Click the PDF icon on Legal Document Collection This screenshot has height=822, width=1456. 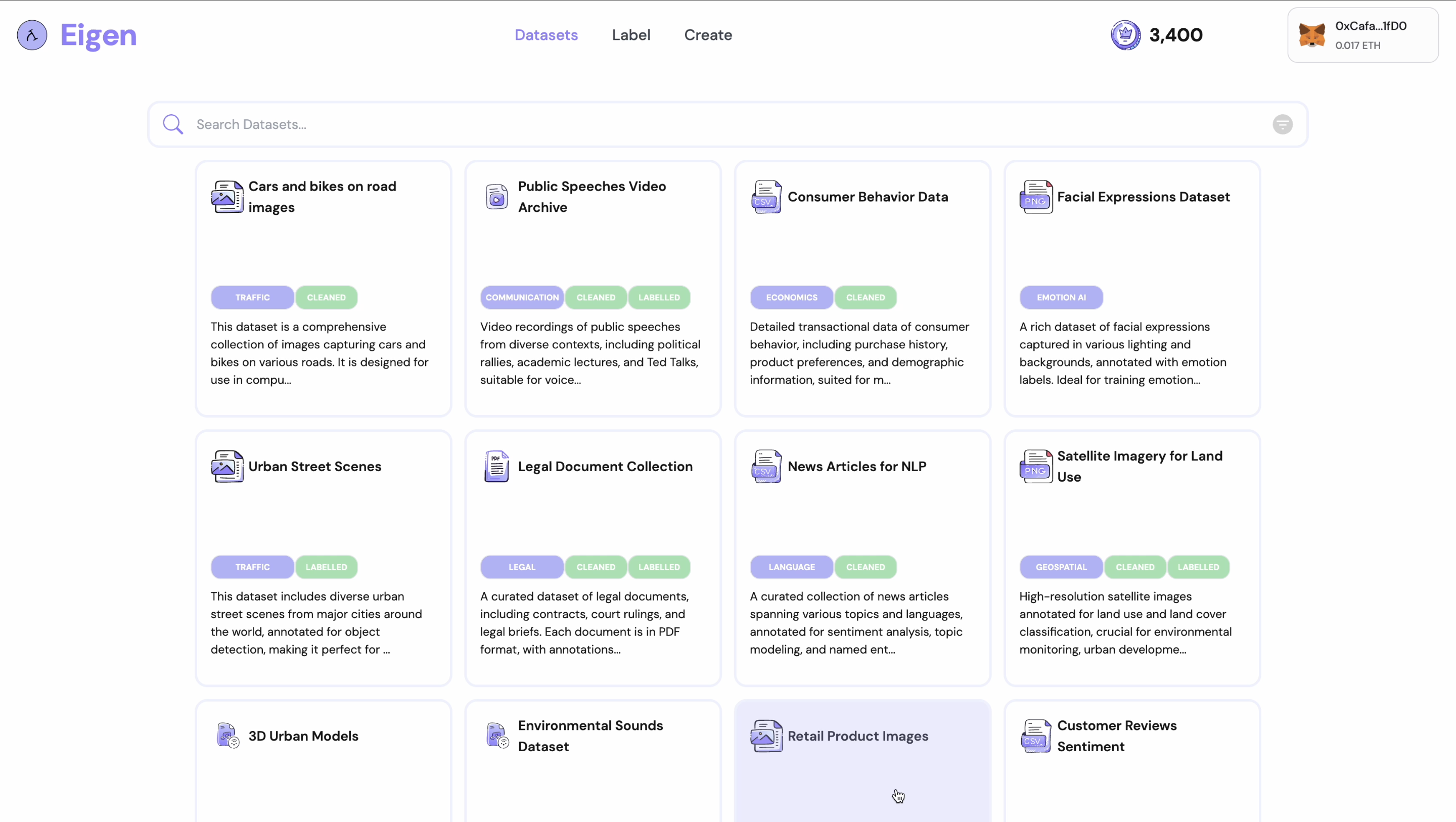point(497,467)
